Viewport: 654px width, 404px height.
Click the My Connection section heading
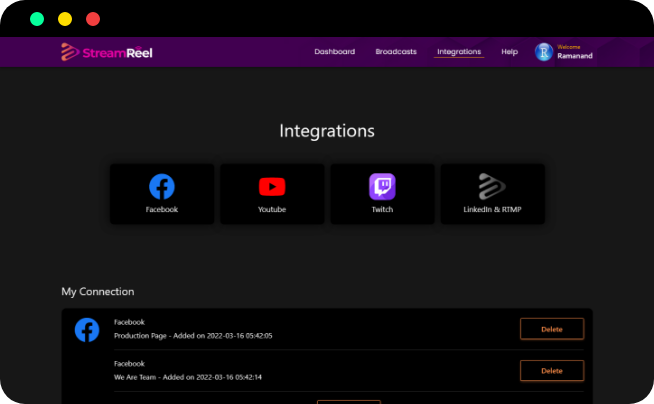98,292
